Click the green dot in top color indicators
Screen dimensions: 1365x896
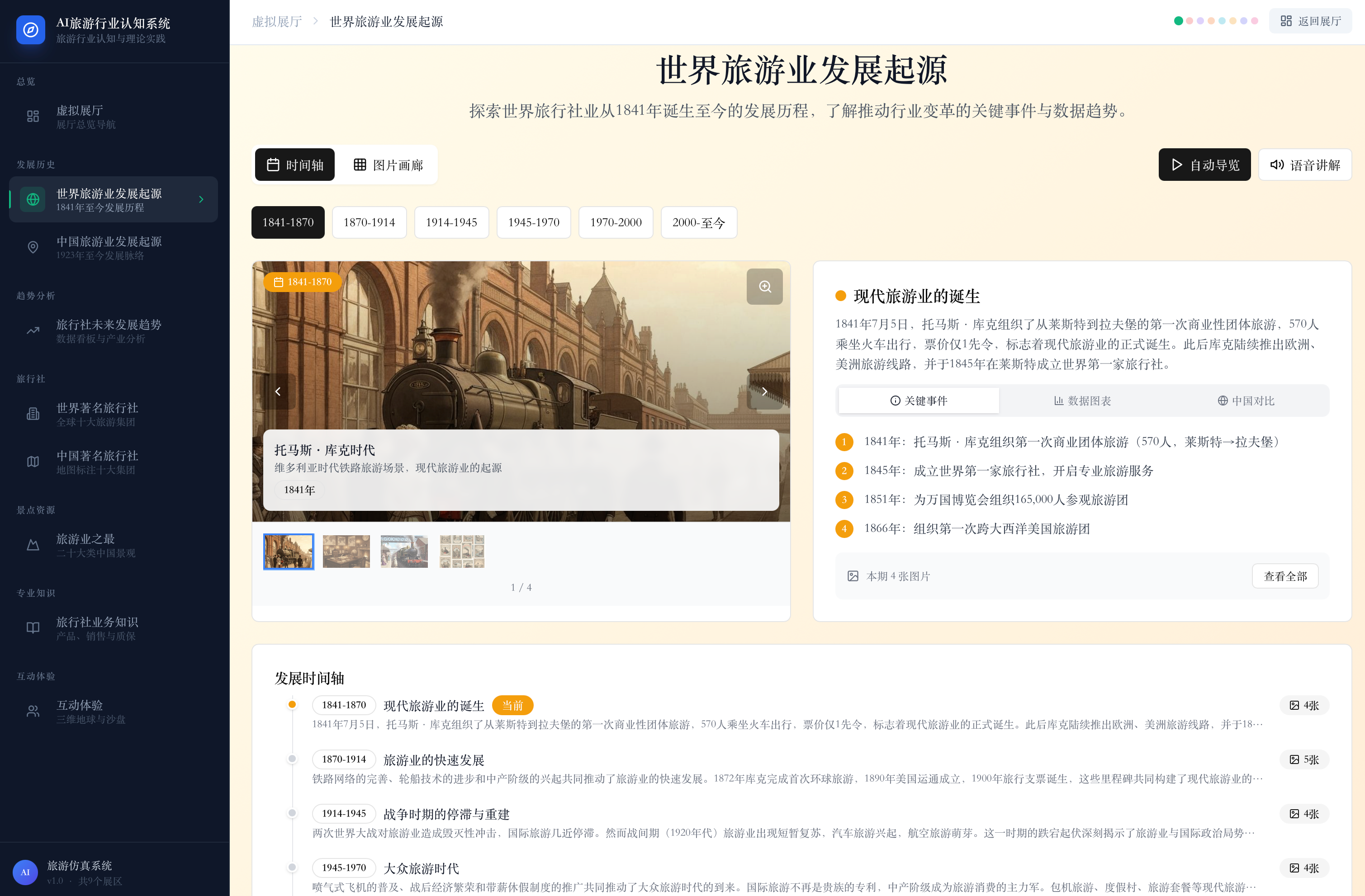tap(1178, 21)
